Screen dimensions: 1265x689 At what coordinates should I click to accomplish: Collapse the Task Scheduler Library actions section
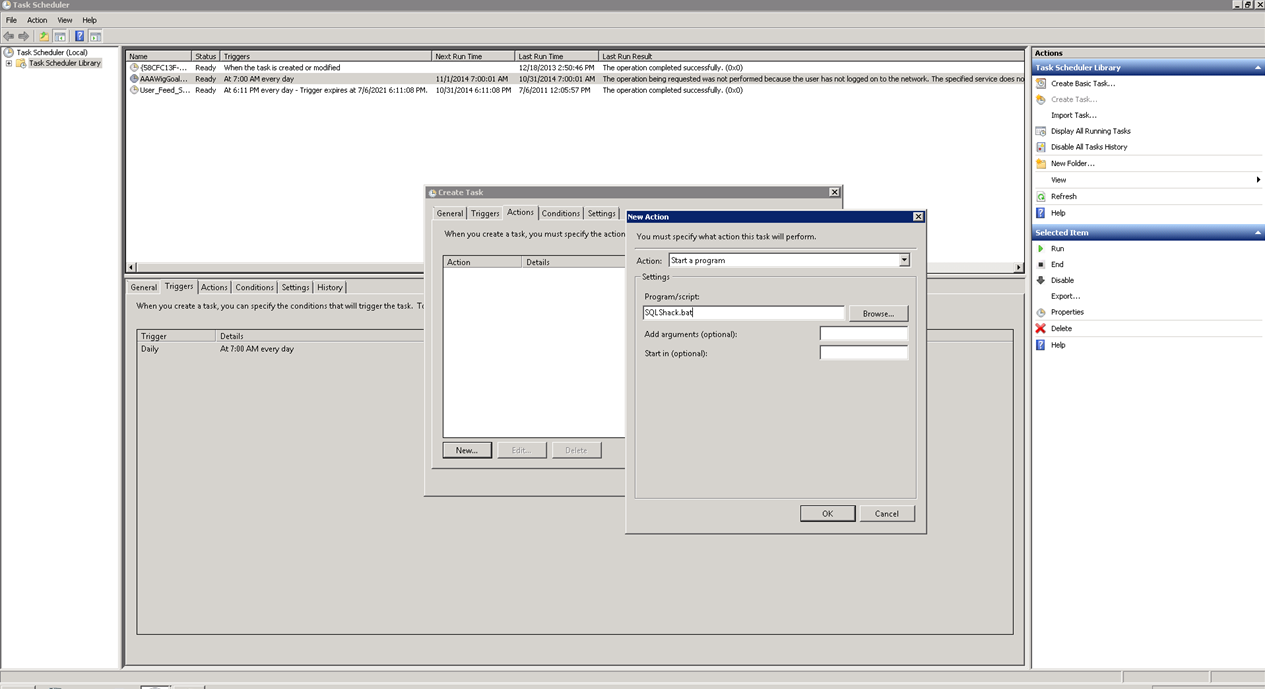pyautogui.click(x=1258, y=68)
